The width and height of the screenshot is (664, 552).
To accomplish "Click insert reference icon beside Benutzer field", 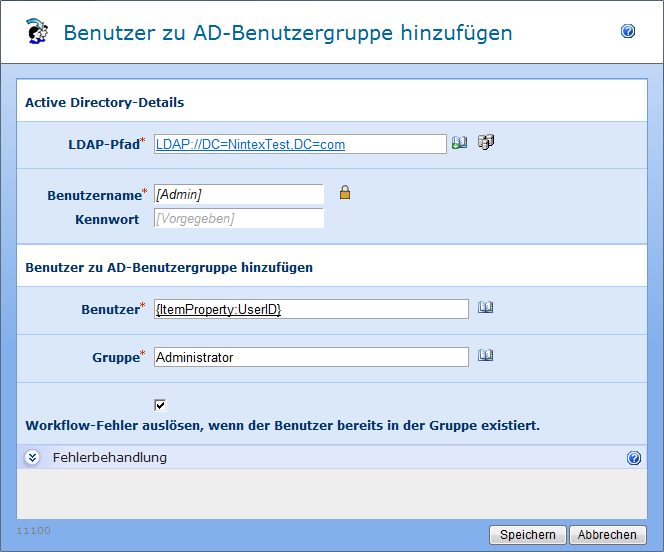I will tap(485, 309).
